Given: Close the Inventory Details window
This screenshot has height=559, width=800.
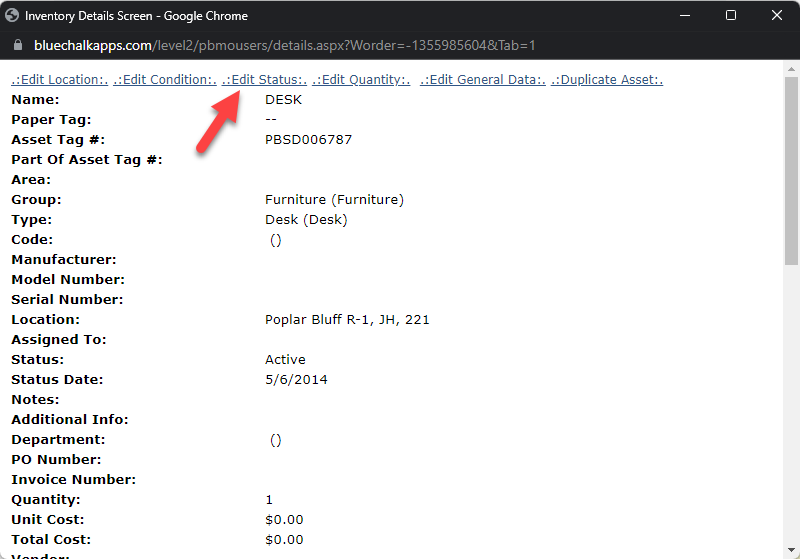Looking at the screenshot, I should point(777,15).
